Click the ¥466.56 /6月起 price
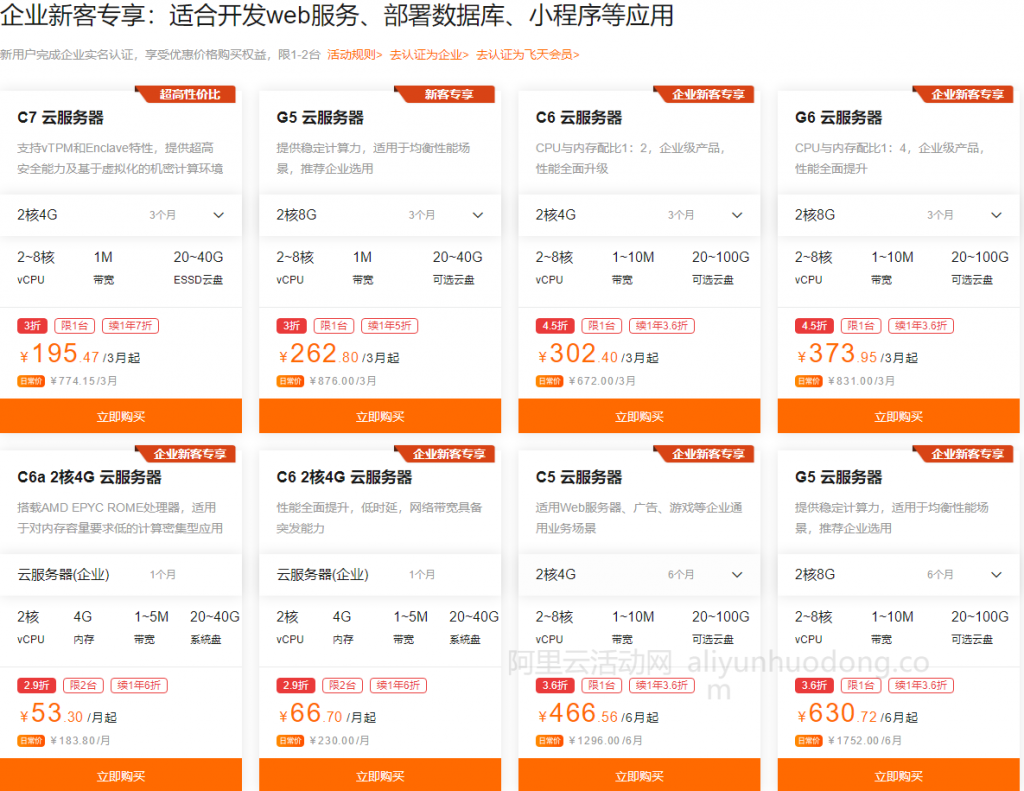The width and height of the screenshot is (1024, 791). 598,713
